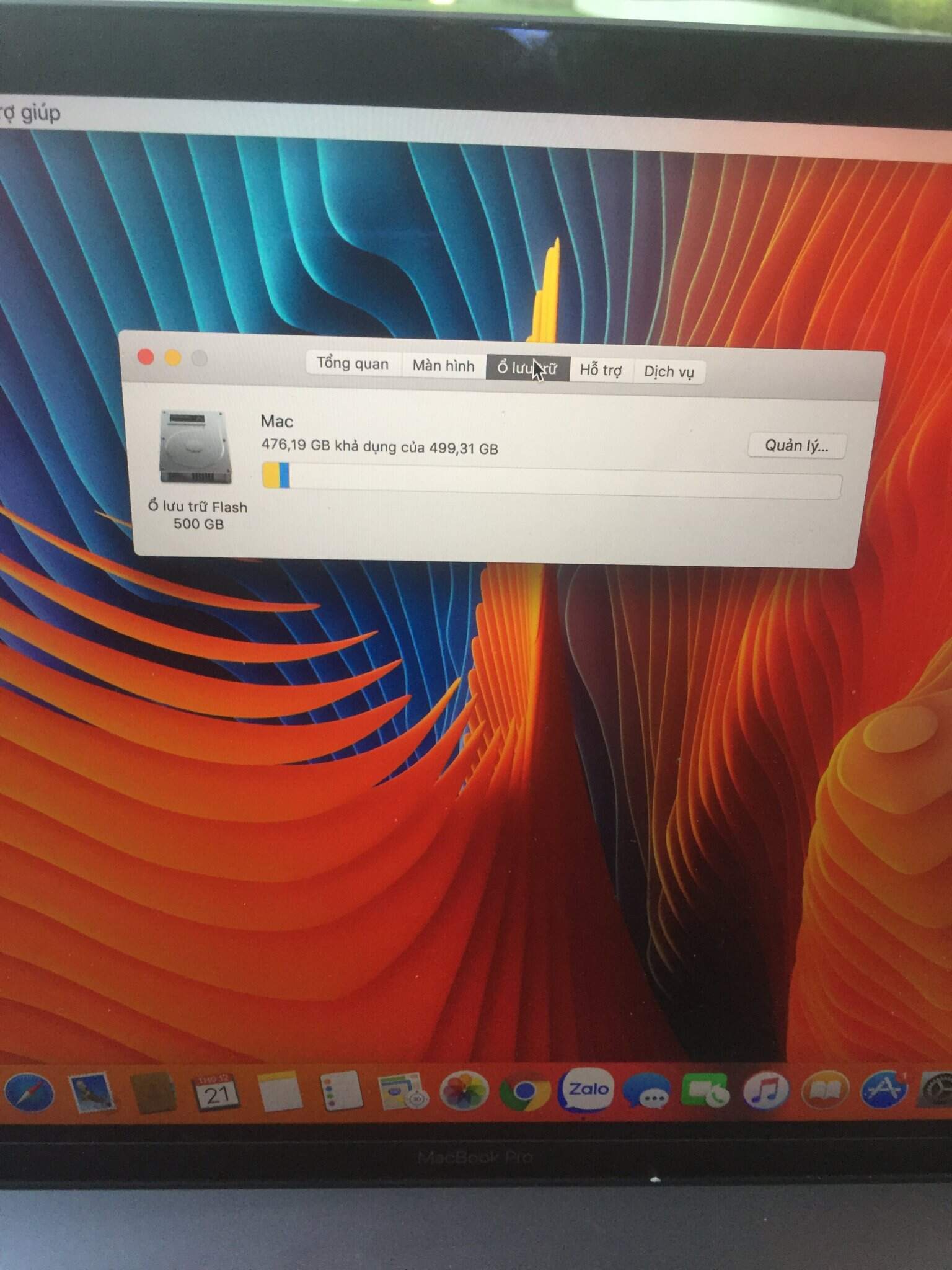This screenshot has height=1270, width=952.
Task: Open the iBooks app icon
Action: [826, 1090]
